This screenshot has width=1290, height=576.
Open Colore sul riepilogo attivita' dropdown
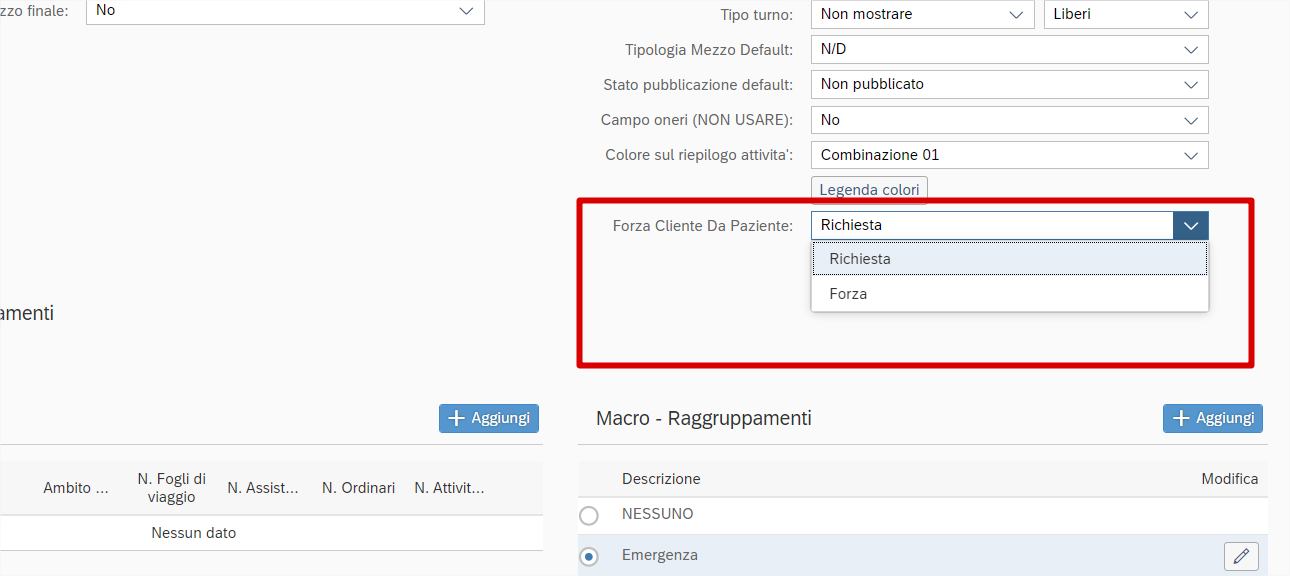tap(1190, 155)
